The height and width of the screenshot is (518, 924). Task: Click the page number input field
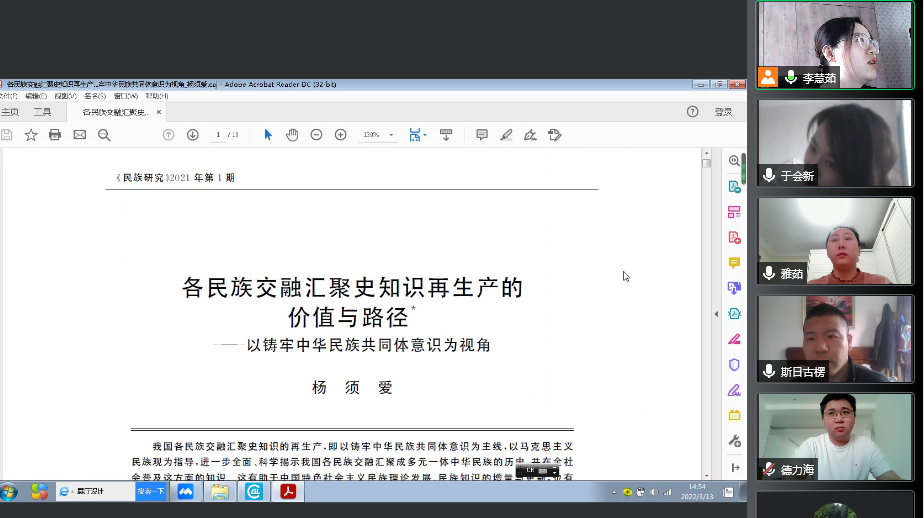coord(218,135)
